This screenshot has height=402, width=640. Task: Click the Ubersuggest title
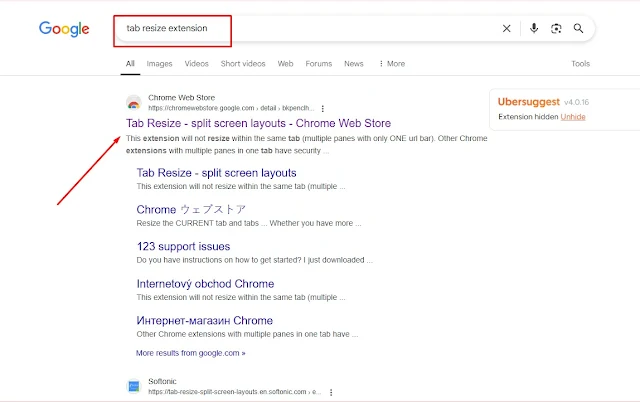[x=529, y=102]
